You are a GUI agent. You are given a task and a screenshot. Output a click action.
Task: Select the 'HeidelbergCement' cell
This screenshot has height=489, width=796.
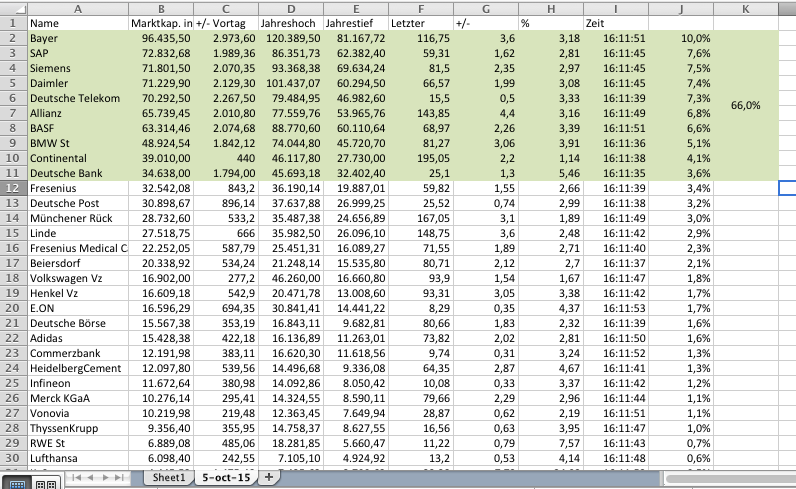tap(78, 368)
